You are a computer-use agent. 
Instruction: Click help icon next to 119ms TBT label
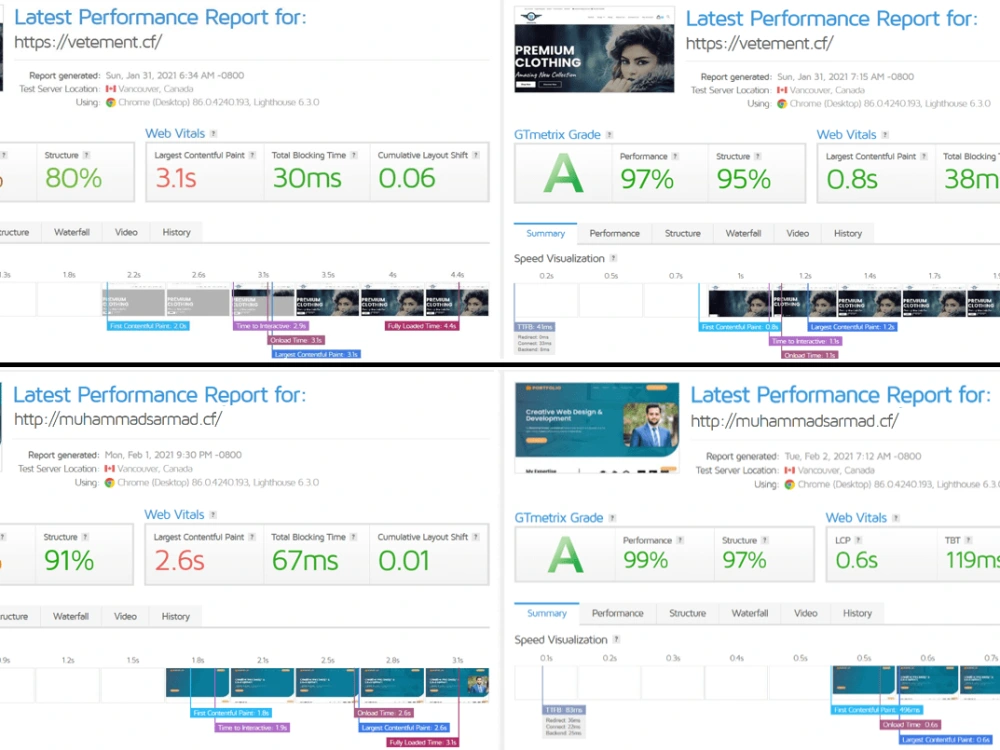click(x=969, y=540)
